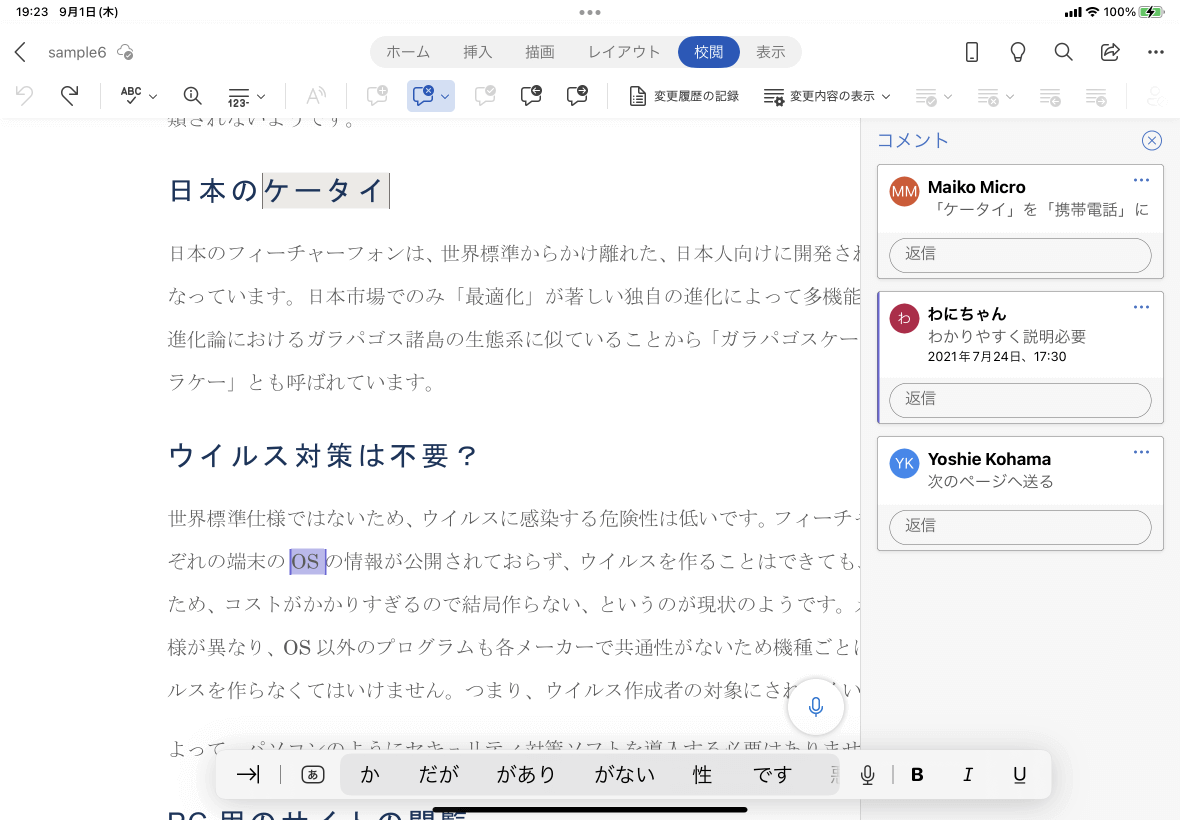Go back with the left chevron

[20, 52]
